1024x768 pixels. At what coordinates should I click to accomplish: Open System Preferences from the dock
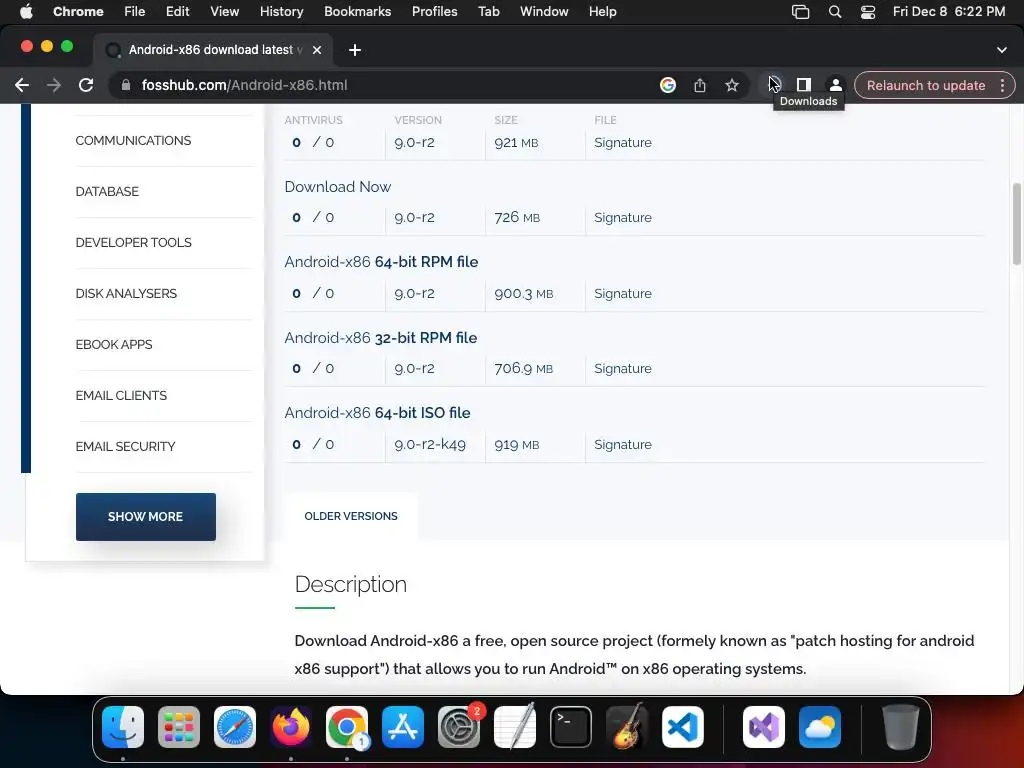tap(458, 727)
